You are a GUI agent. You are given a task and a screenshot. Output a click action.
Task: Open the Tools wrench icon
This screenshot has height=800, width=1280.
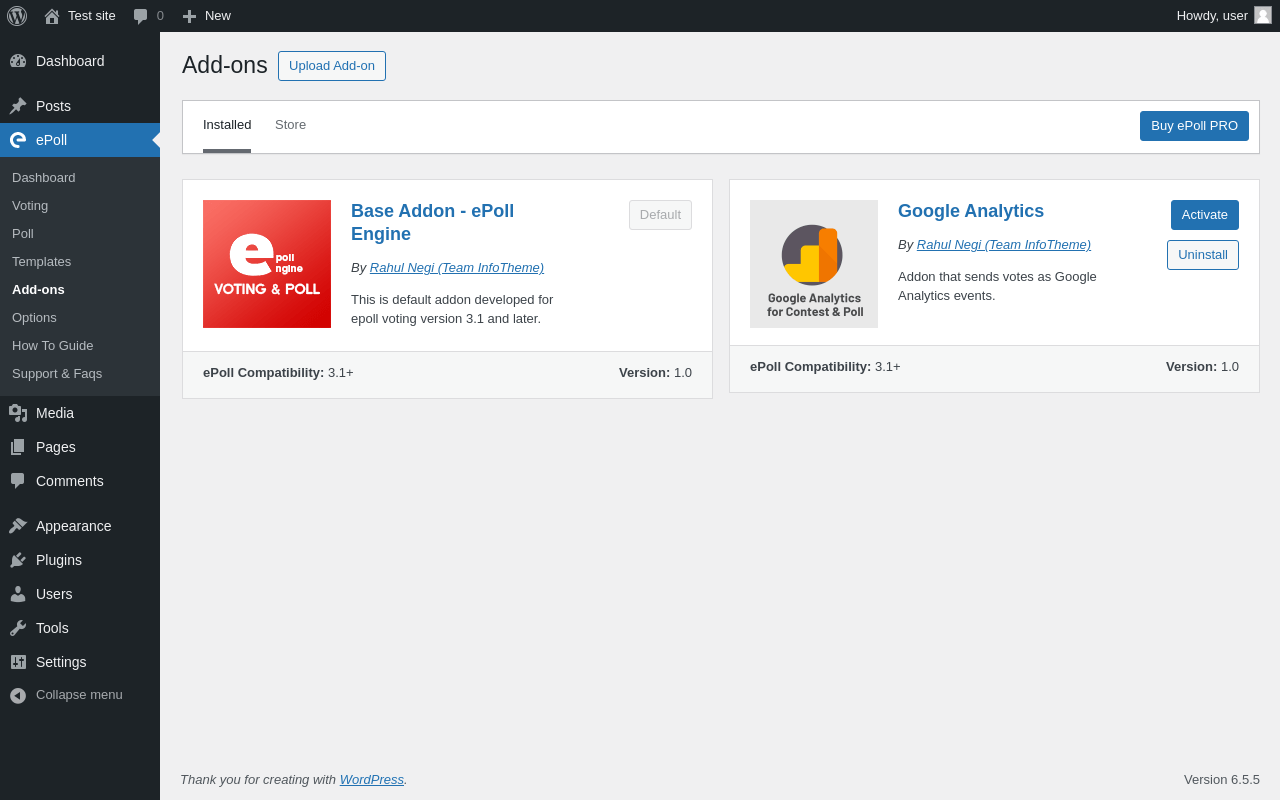18,628
